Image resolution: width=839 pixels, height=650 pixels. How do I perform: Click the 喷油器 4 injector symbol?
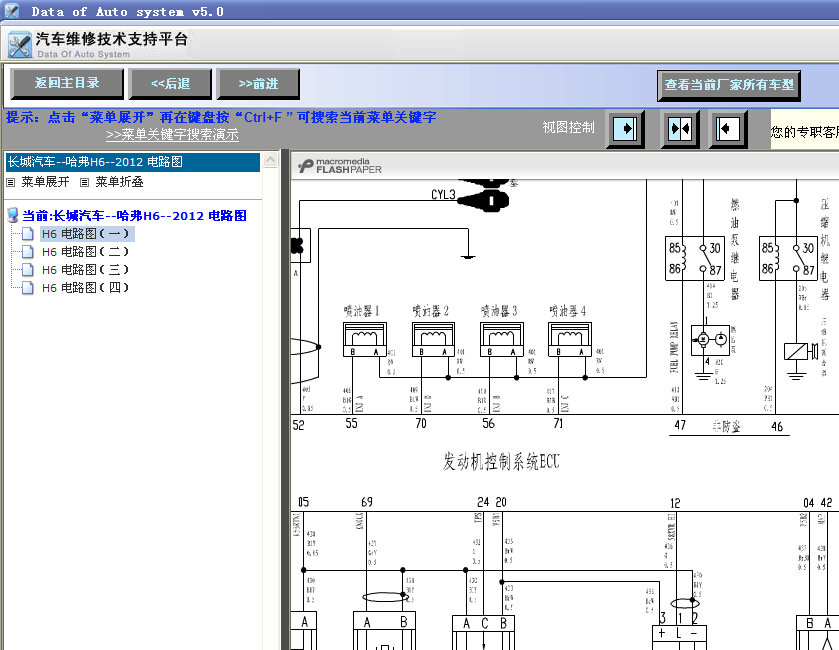tap(570, 339)
